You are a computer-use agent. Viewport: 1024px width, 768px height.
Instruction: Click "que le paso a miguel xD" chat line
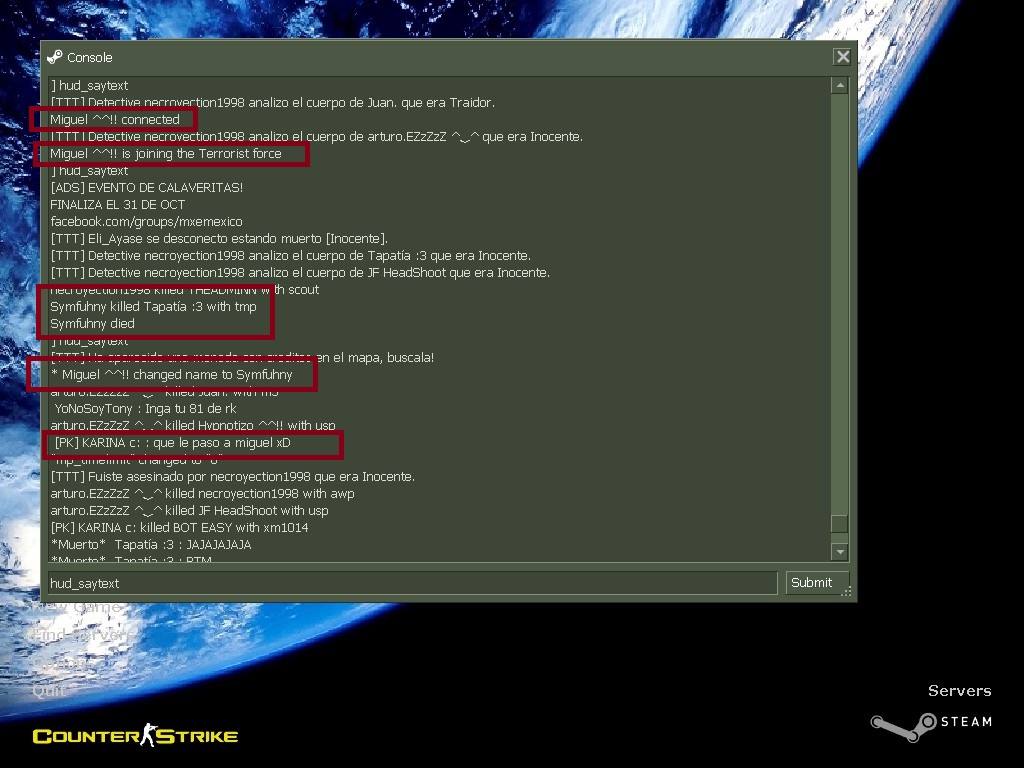173,443
